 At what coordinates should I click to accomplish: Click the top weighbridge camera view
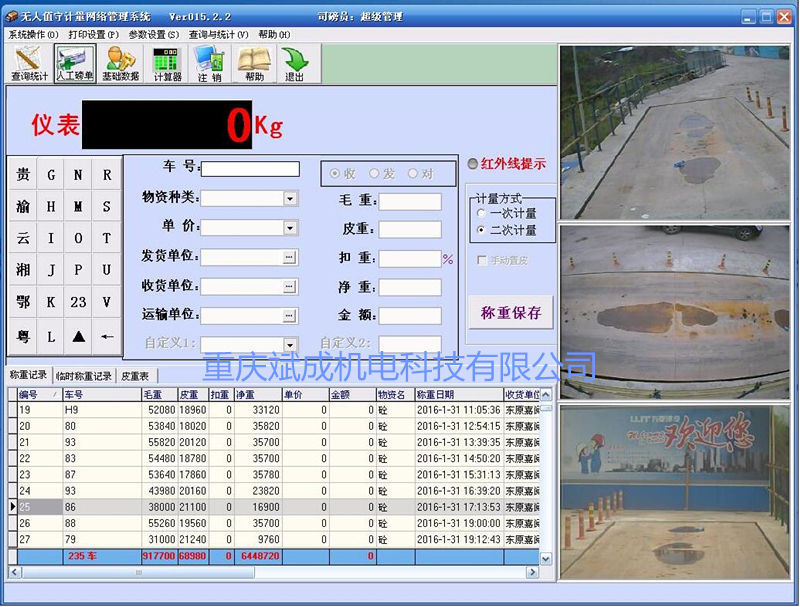[675, 133]
